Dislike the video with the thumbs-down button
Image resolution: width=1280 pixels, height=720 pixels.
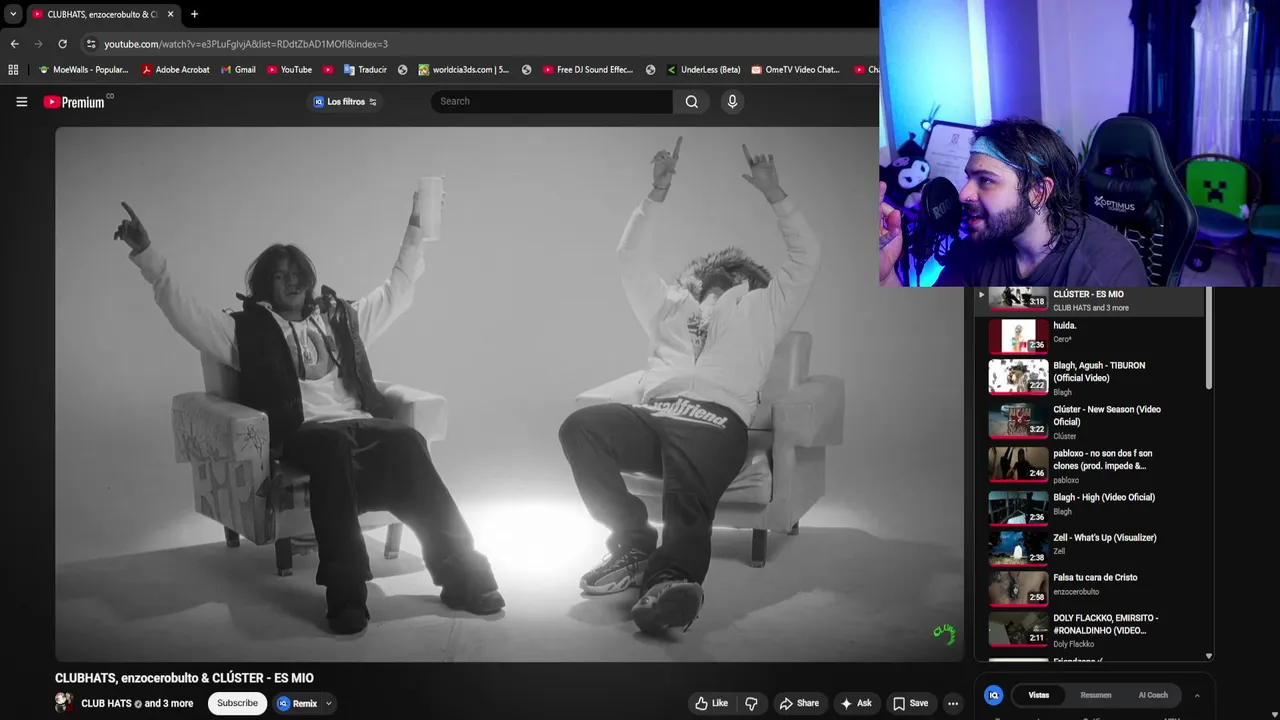click(x=751, y=703)
